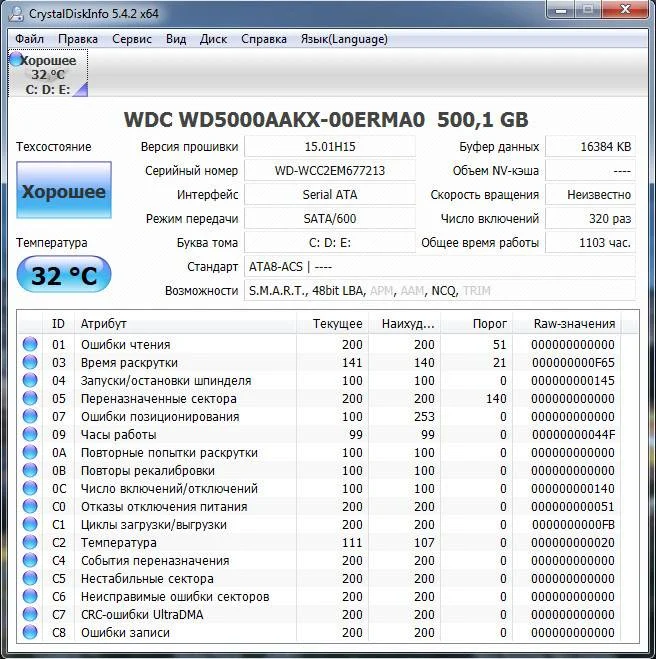The height and width of the screenshot is (659, 656).
Task: Open the Справка menu
Action: click(x=263, y=39)
